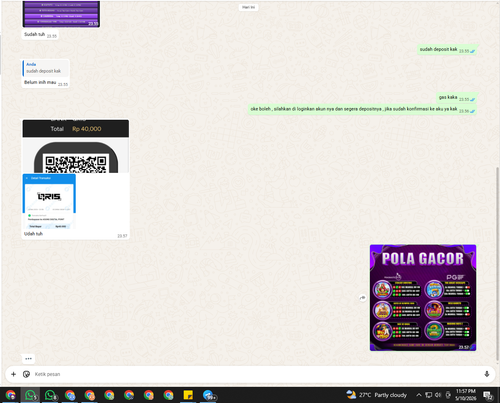Open the notification center icon
Screen dimensions: 500x403
(489, 395)
